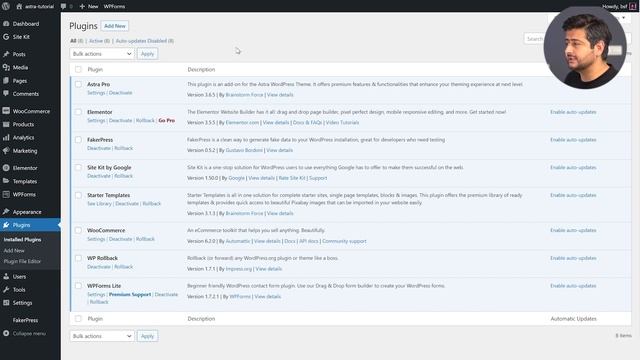Open Pages sidebar icon
The image size is (640, 360).
[6, 80]
